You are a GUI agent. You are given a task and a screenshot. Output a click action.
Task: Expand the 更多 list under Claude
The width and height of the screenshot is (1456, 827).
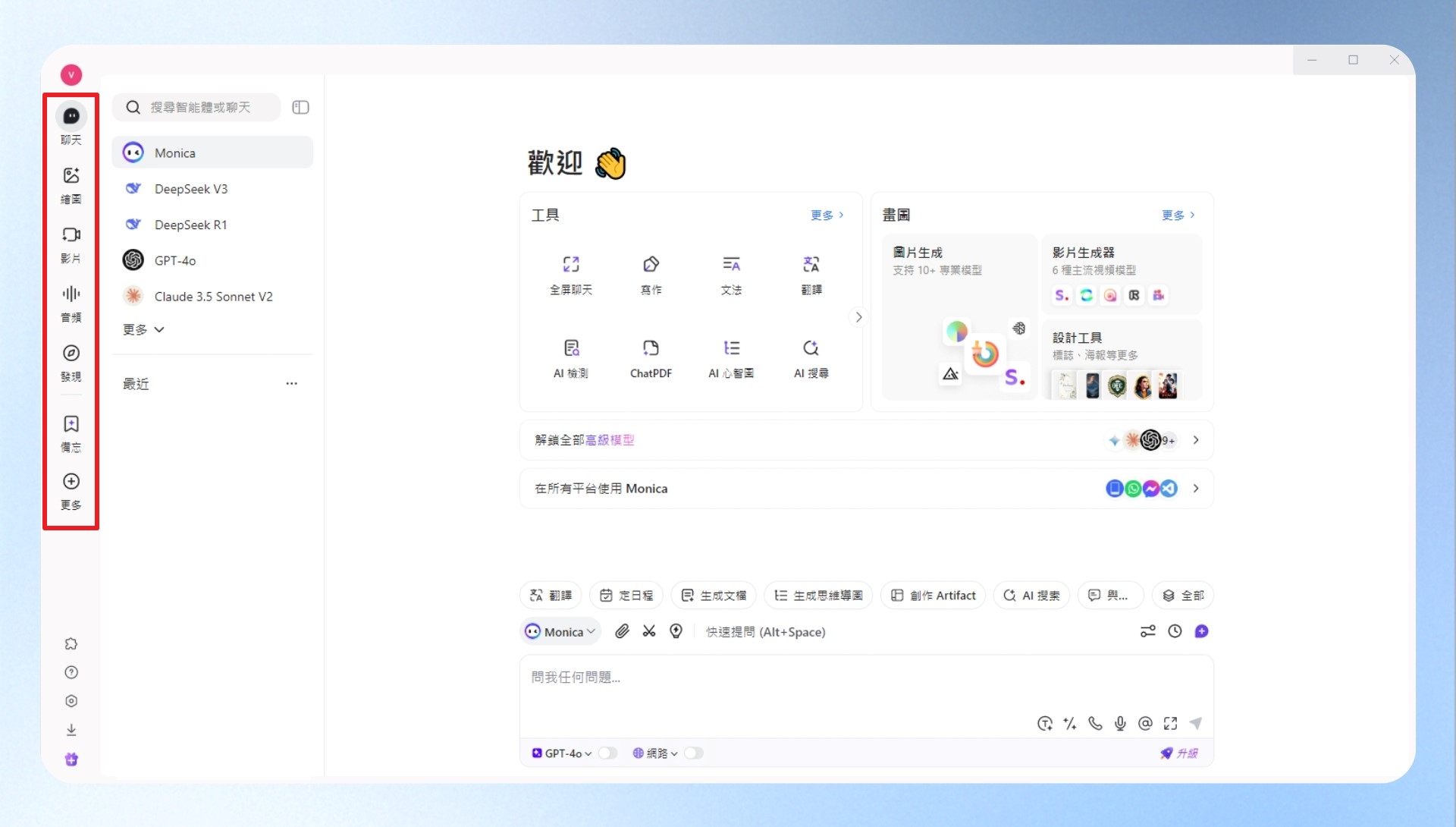pyautogui.click(x=143, y=329)
